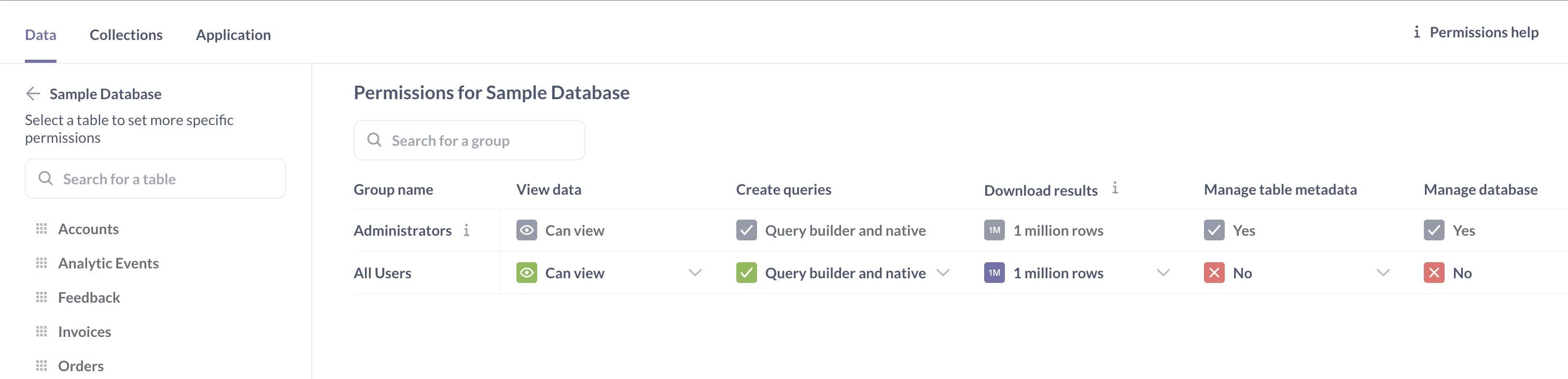Click the back arrow beside Sample Database

(33, 93)
